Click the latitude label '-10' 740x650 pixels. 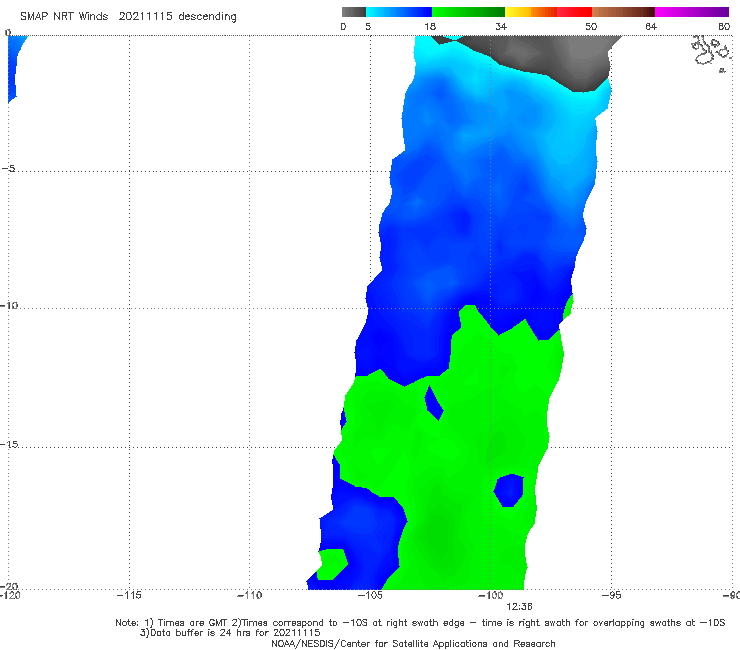[8, 305]
